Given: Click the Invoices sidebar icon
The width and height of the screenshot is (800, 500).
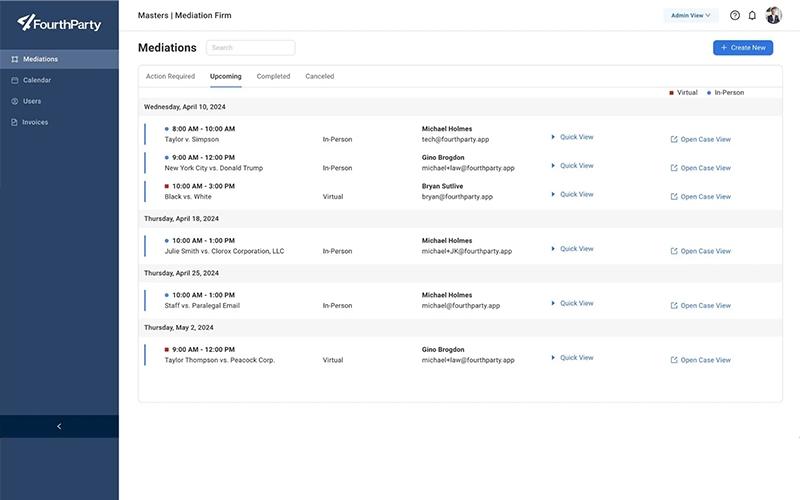Looking at the screenshot, I should pos(15,122).
